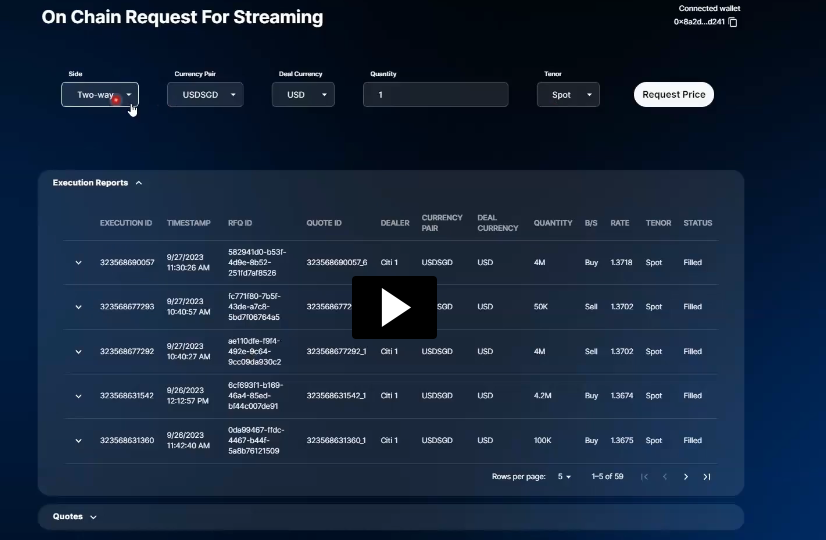Image resolution: width=826 pixels, height=540 pixels.
Task: Click the 50K quantity cell
Action: tap(540, 307)
